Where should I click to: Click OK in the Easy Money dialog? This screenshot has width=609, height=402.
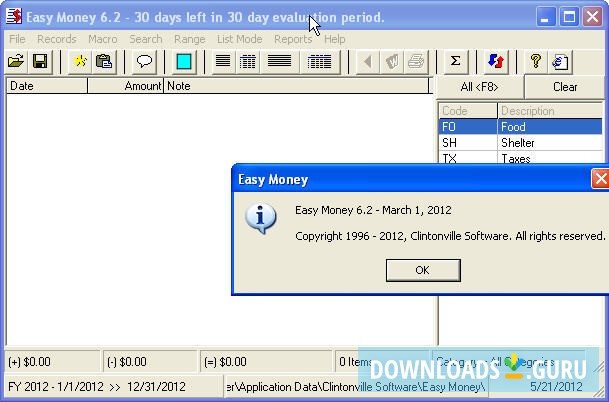423,270
